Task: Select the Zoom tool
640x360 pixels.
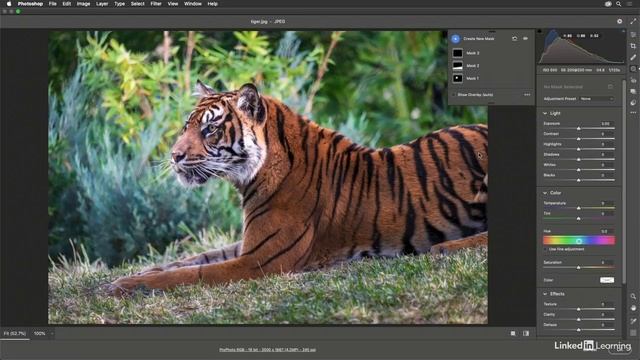Action: click(x=633, y=296)
